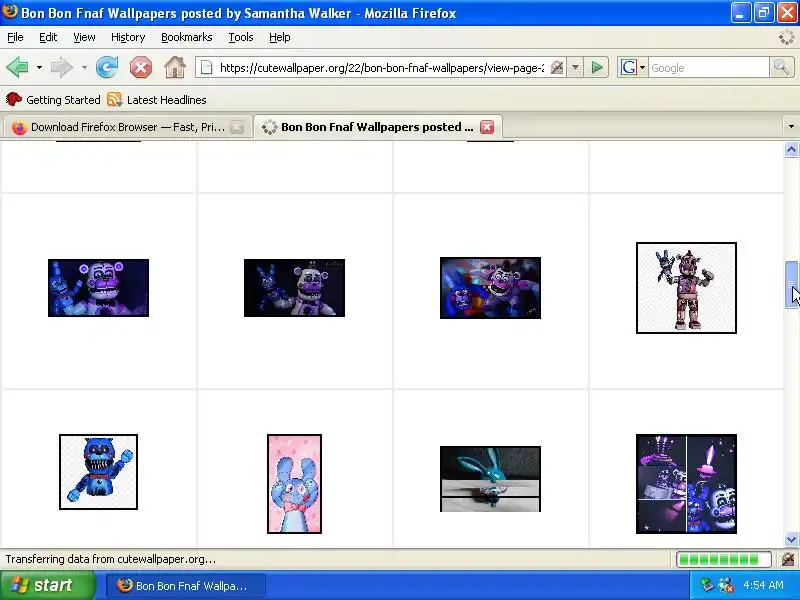Click the activity throbber icon in menu bar
Screen dimensions: 800x600
click(x=786, y=37)
